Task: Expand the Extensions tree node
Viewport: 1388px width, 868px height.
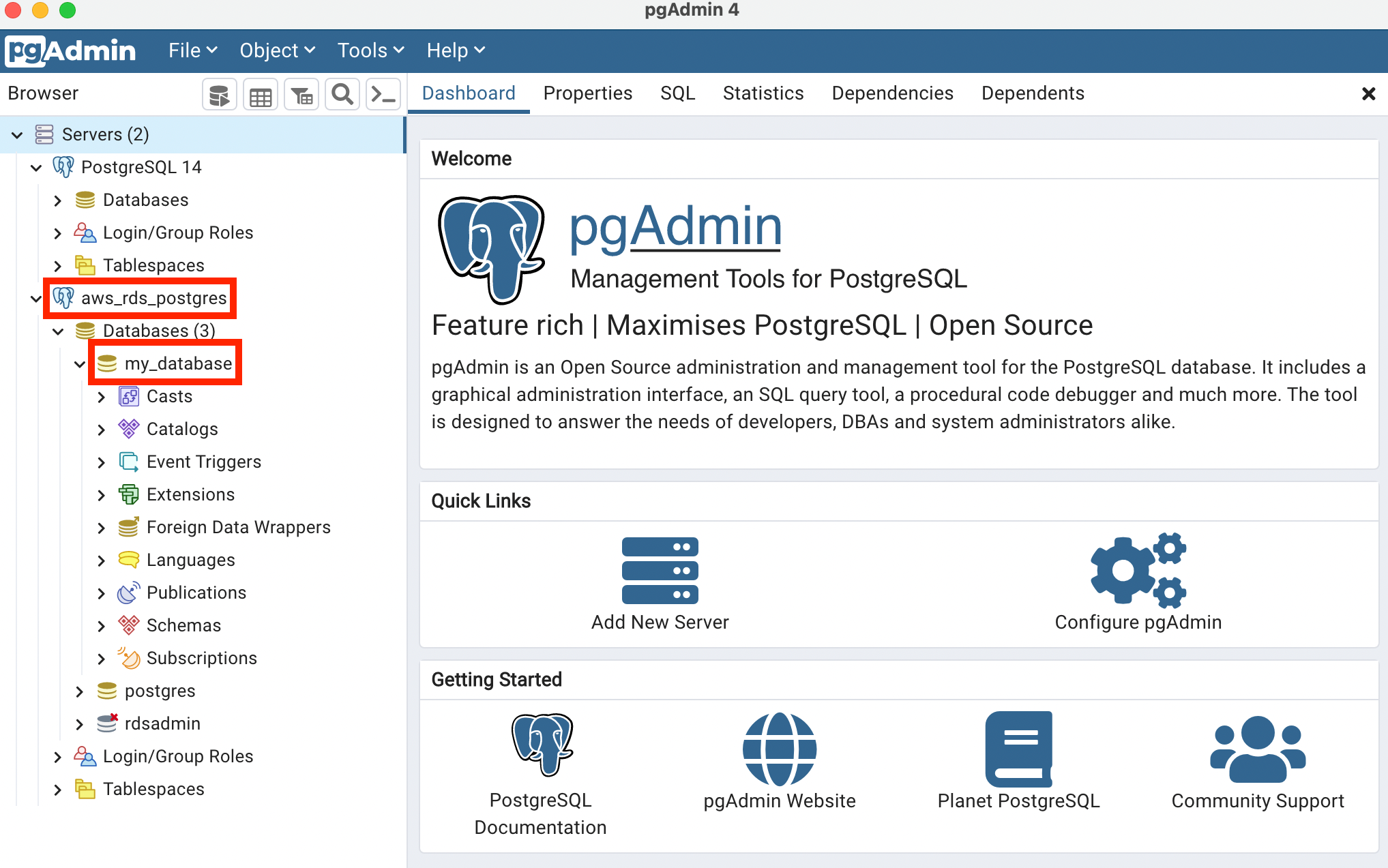Action: pos(102,495)
